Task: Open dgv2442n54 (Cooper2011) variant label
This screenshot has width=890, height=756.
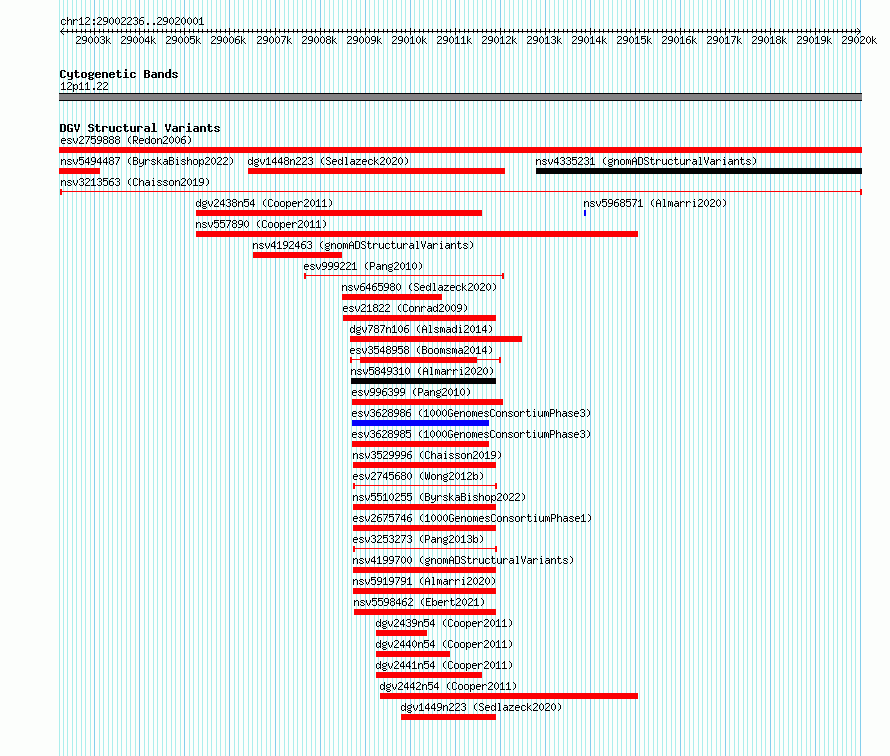Action: pos(448,686)
